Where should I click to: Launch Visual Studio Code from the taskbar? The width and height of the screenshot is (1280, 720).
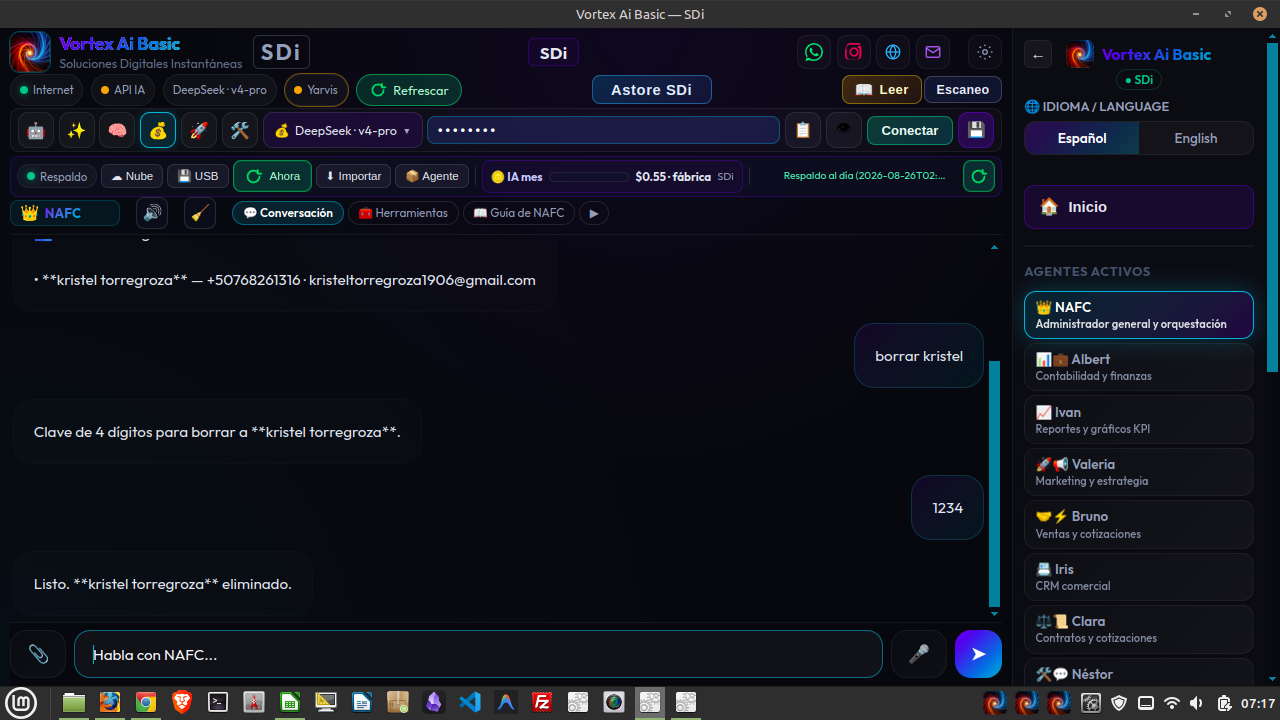(470, 702)
